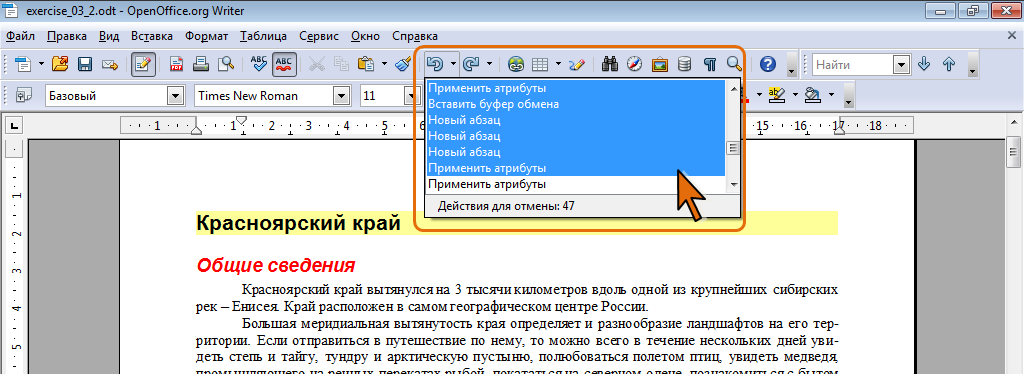Toggle AutoSpellcheck red-underline ABC button
Viewport: 1024px width, 374px height.
(284, 64)
